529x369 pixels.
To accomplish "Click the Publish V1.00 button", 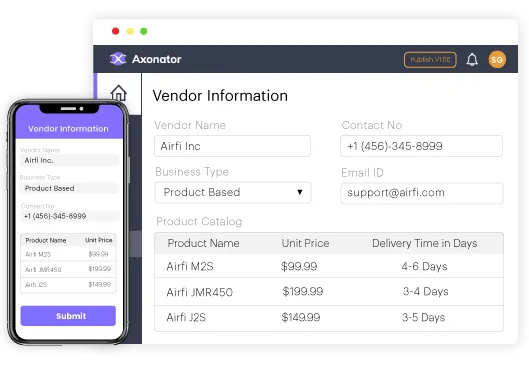I will pos(430,60).
